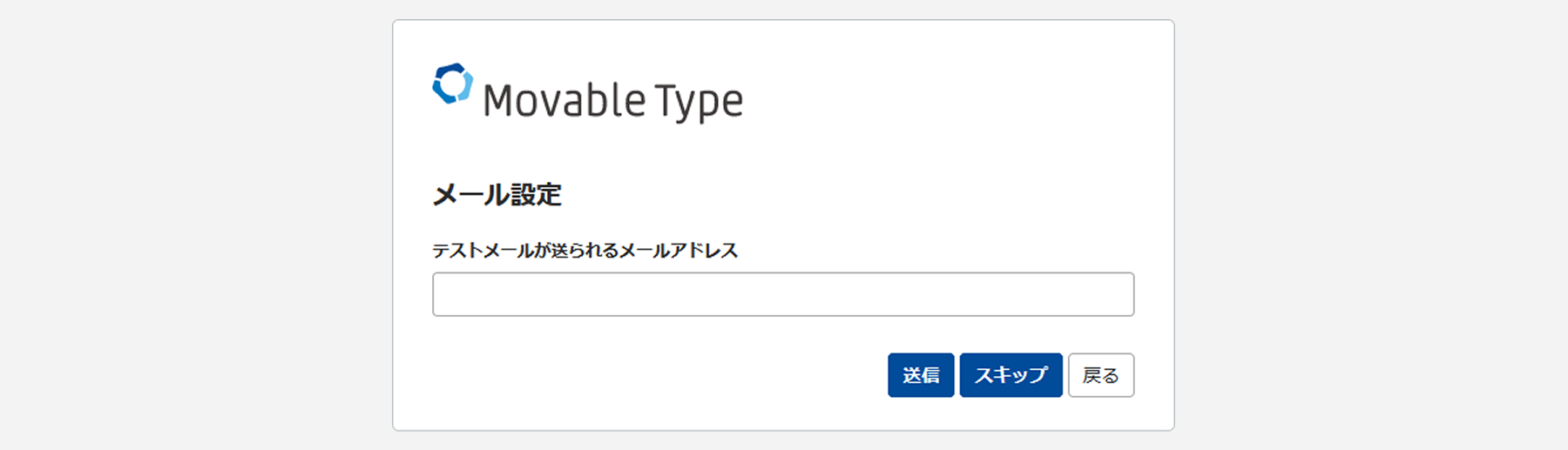Click inside the empty text field below the label
The height and width of the screenshot is (450, 1568).
tap(782, 294)
